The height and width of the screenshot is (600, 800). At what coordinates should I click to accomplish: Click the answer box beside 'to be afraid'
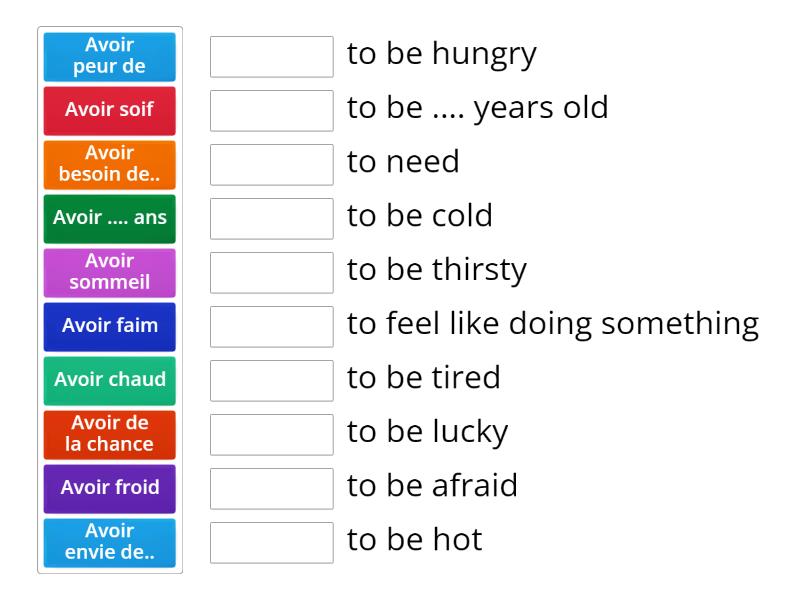tap(271, 489)
